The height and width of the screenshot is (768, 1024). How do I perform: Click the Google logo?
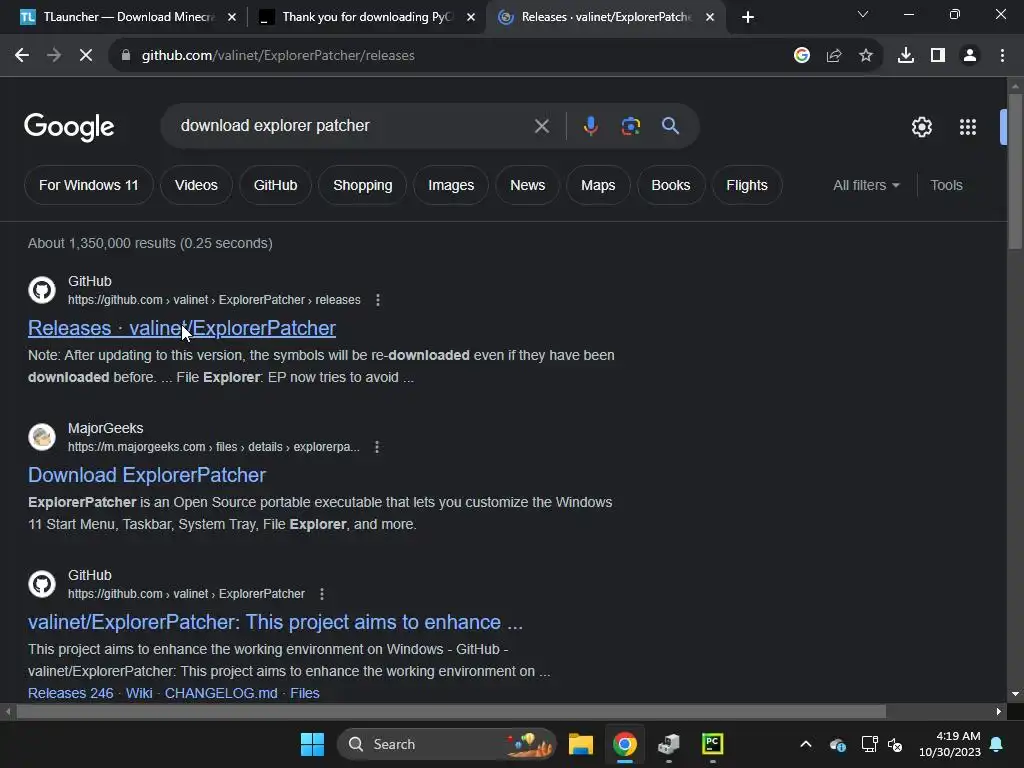[x=69, y=127]
